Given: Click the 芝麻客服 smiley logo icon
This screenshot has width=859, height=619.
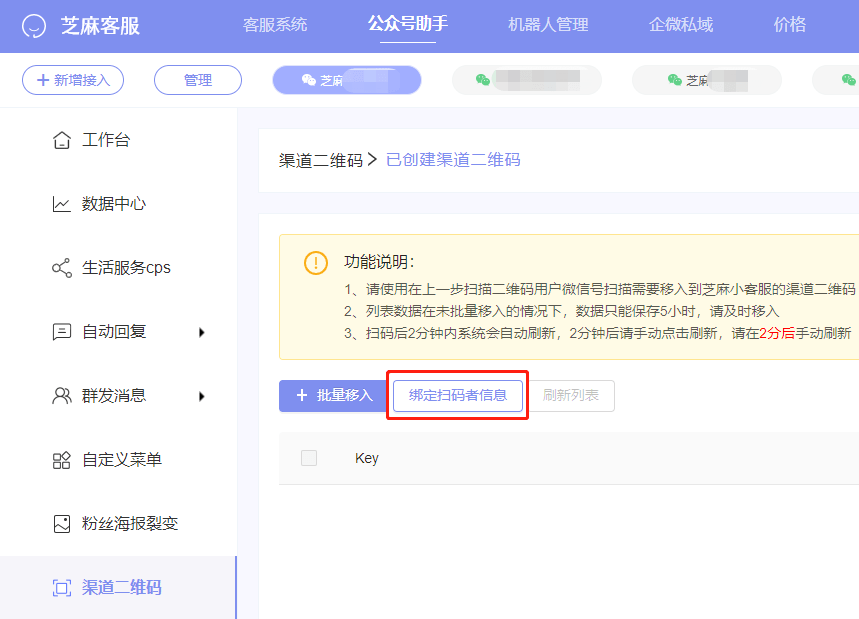Looking at the screenshot, I should pyautogui.click(x=34, y=26).
